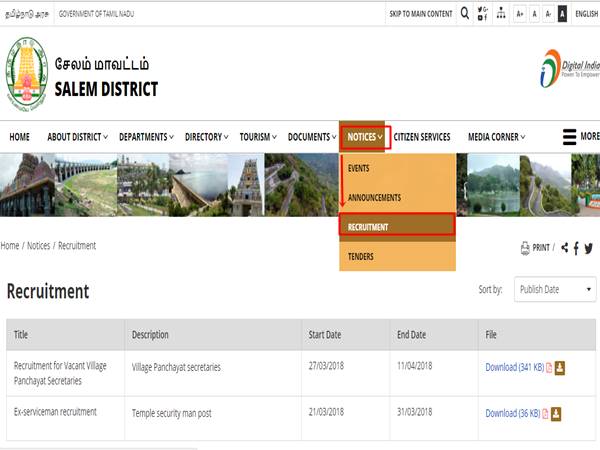Go to HOME menu item
Viewport: 600px width, 450px height.
click(20, 137)
